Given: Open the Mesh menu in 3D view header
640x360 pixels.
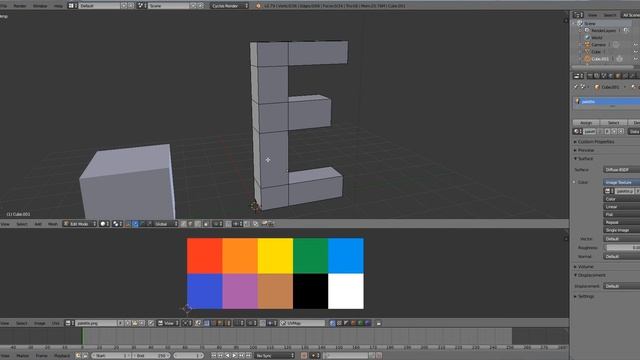Looking at the screenshot, I should click(x=53, y=224).
